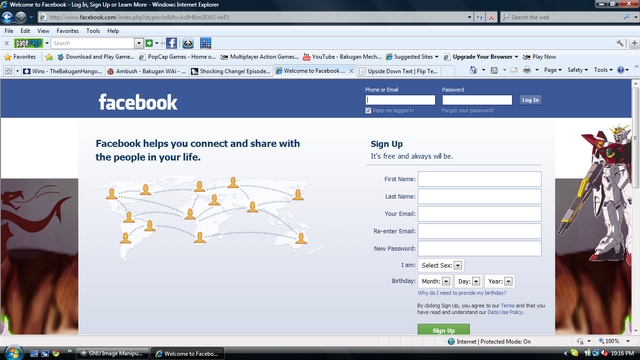The image size is (640, 360).
Task: Click the browser Back arrow button
Action: [x=7, y=17]
